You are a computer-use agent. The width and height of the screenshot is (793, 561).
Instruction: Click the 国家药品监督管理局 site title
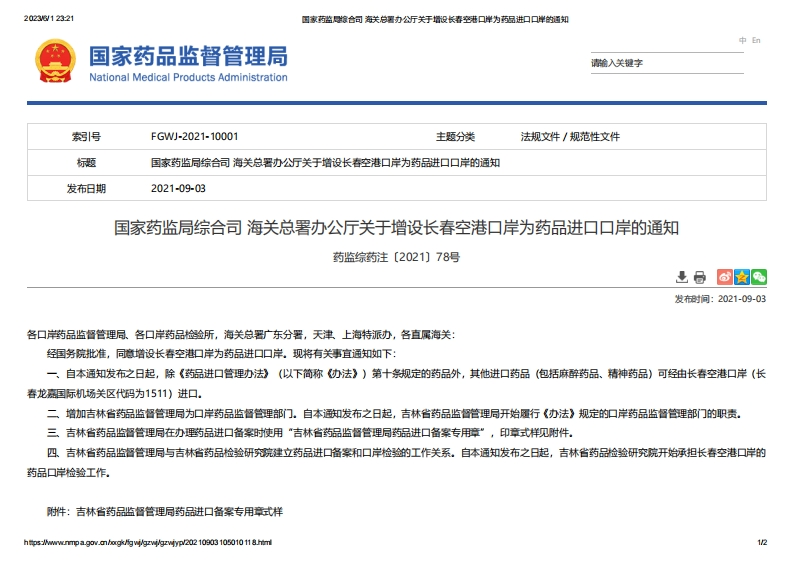(x=188, y=54)
